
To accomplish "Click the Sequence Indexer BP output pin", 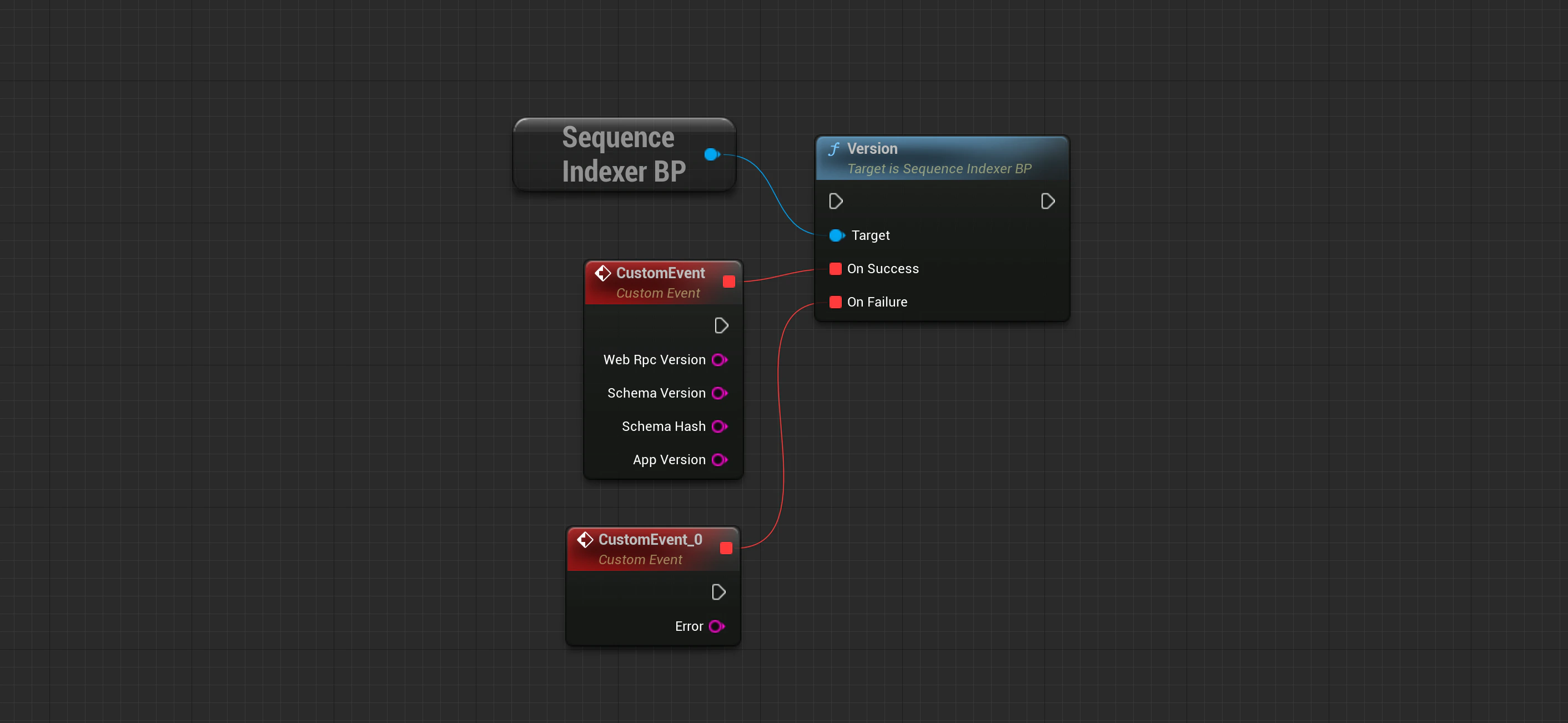I will coord(711,154).
